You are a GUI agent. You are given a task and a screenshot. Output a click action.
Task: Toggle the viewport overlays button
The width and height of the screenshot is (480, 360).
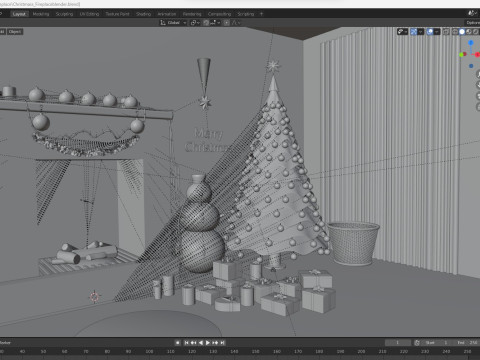click(x=430, y=32)
